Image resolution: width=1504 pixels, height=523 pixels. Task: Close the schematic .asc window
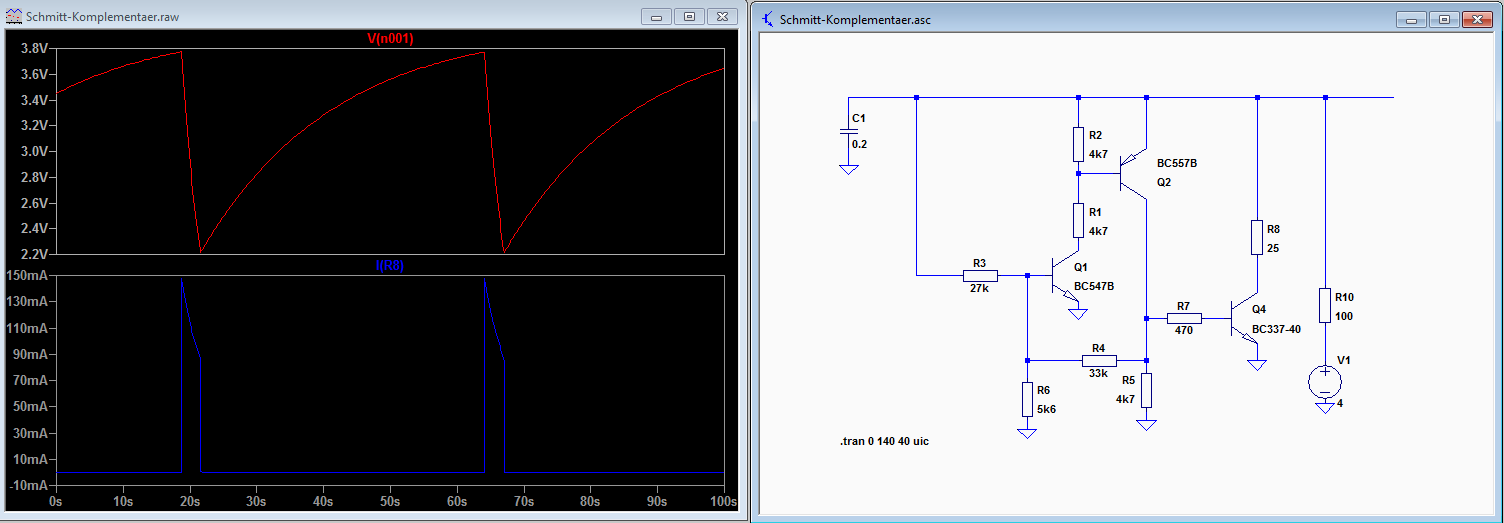coord(1476,18)
